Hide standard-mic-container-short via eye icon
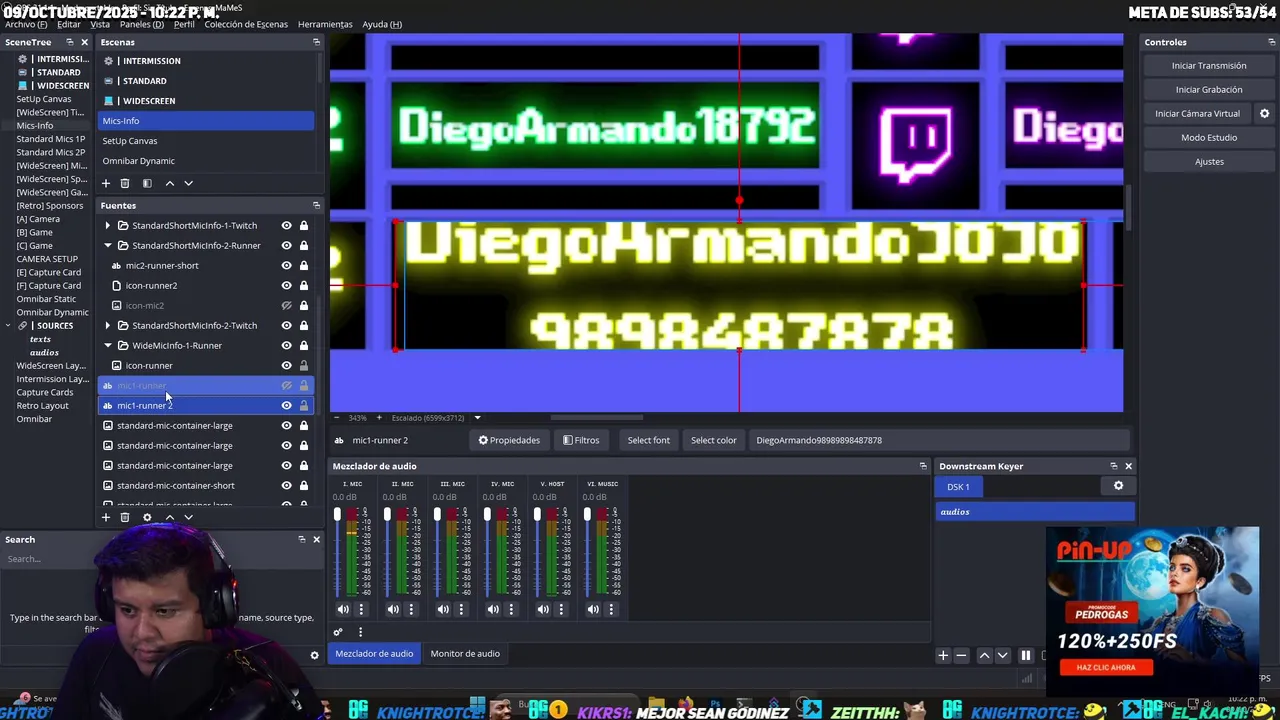This screenshot has height=720, width=1280. (x=286, y=486)
